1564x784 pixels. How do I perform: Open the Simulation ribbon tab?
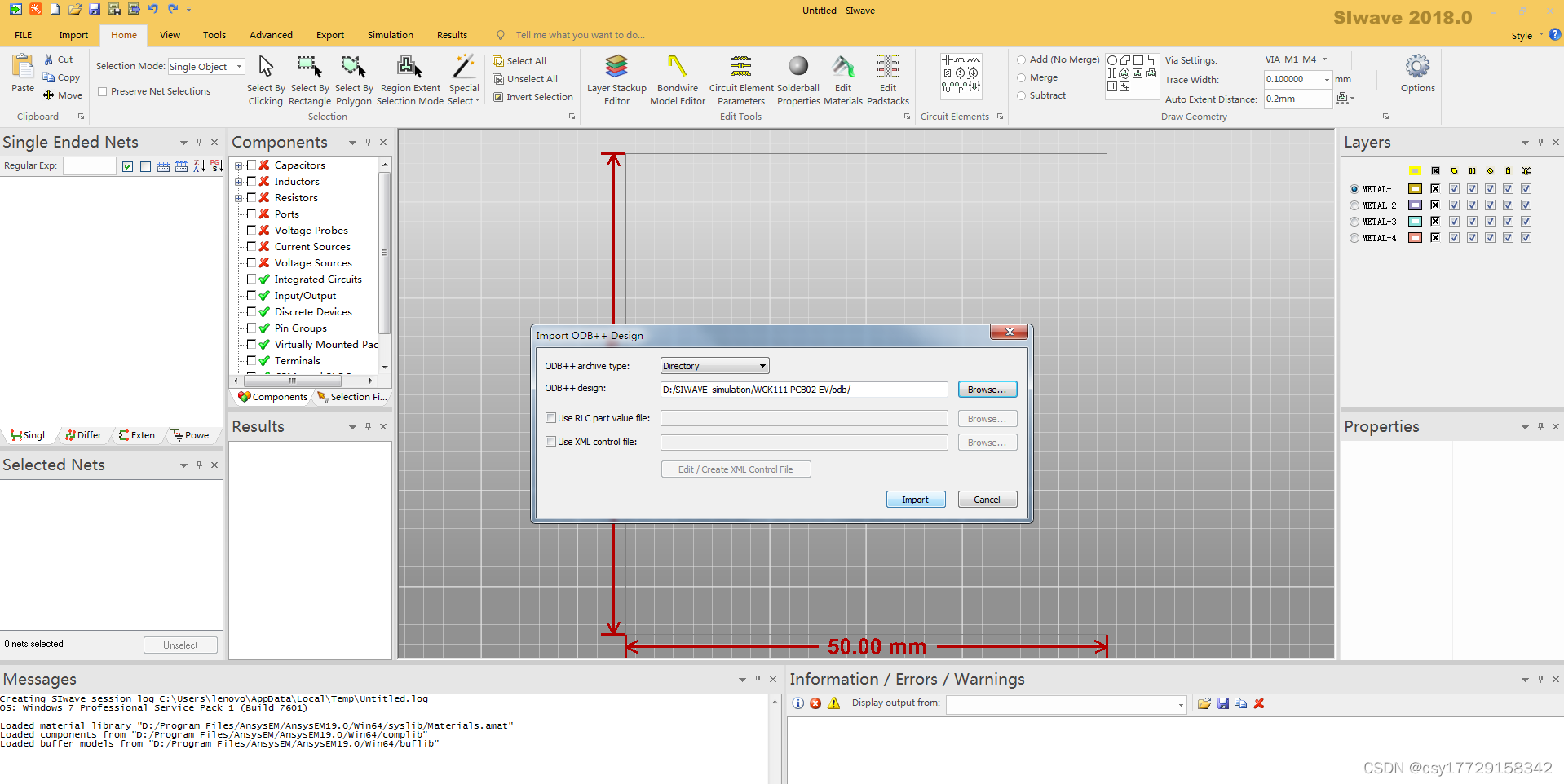390,35
